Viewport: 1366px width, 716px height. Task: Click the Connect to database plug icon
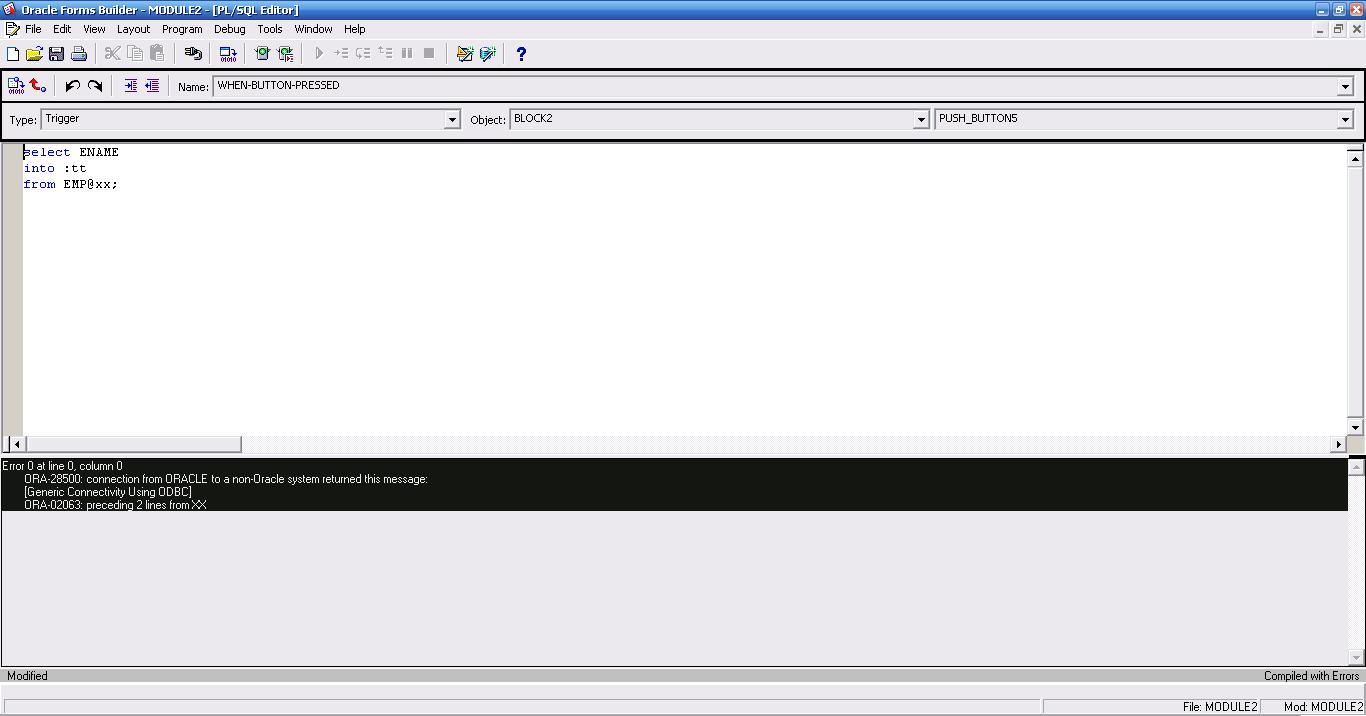[x=193, y=54]
